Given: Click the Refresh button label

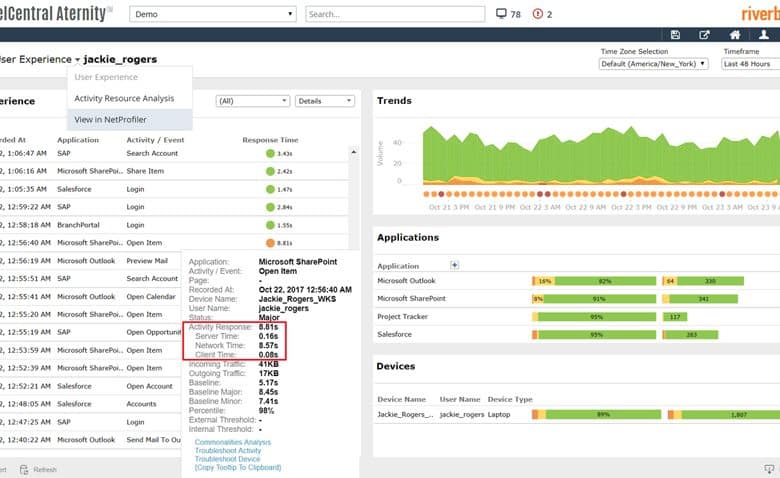Looking at the screenshot, I should (45, 469).
